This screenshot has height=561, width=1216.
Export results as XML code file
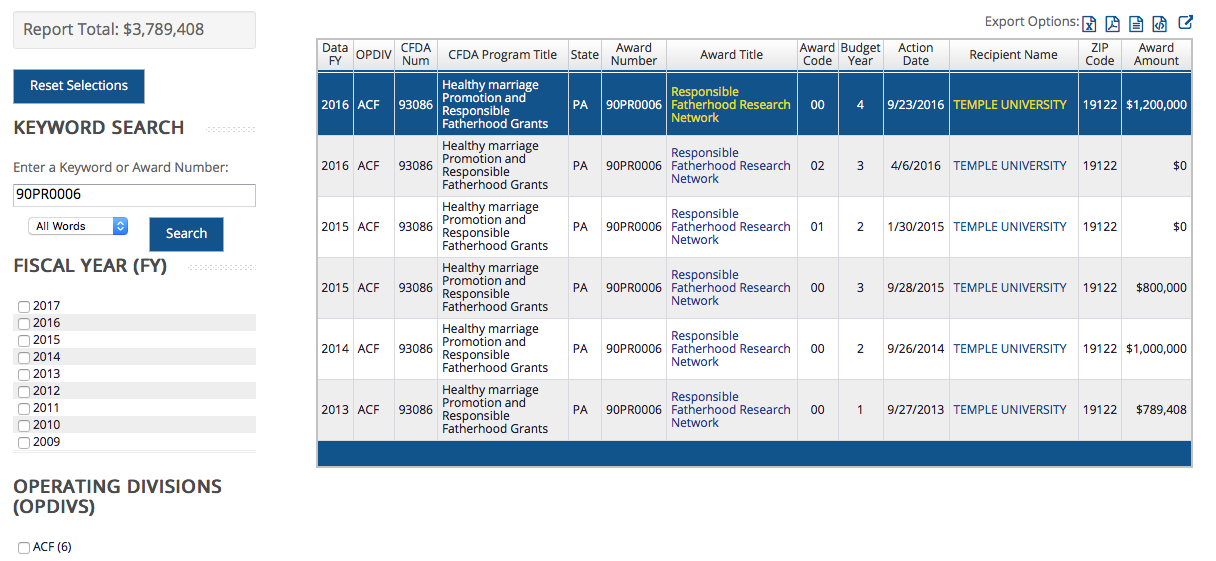[1160, 24]
